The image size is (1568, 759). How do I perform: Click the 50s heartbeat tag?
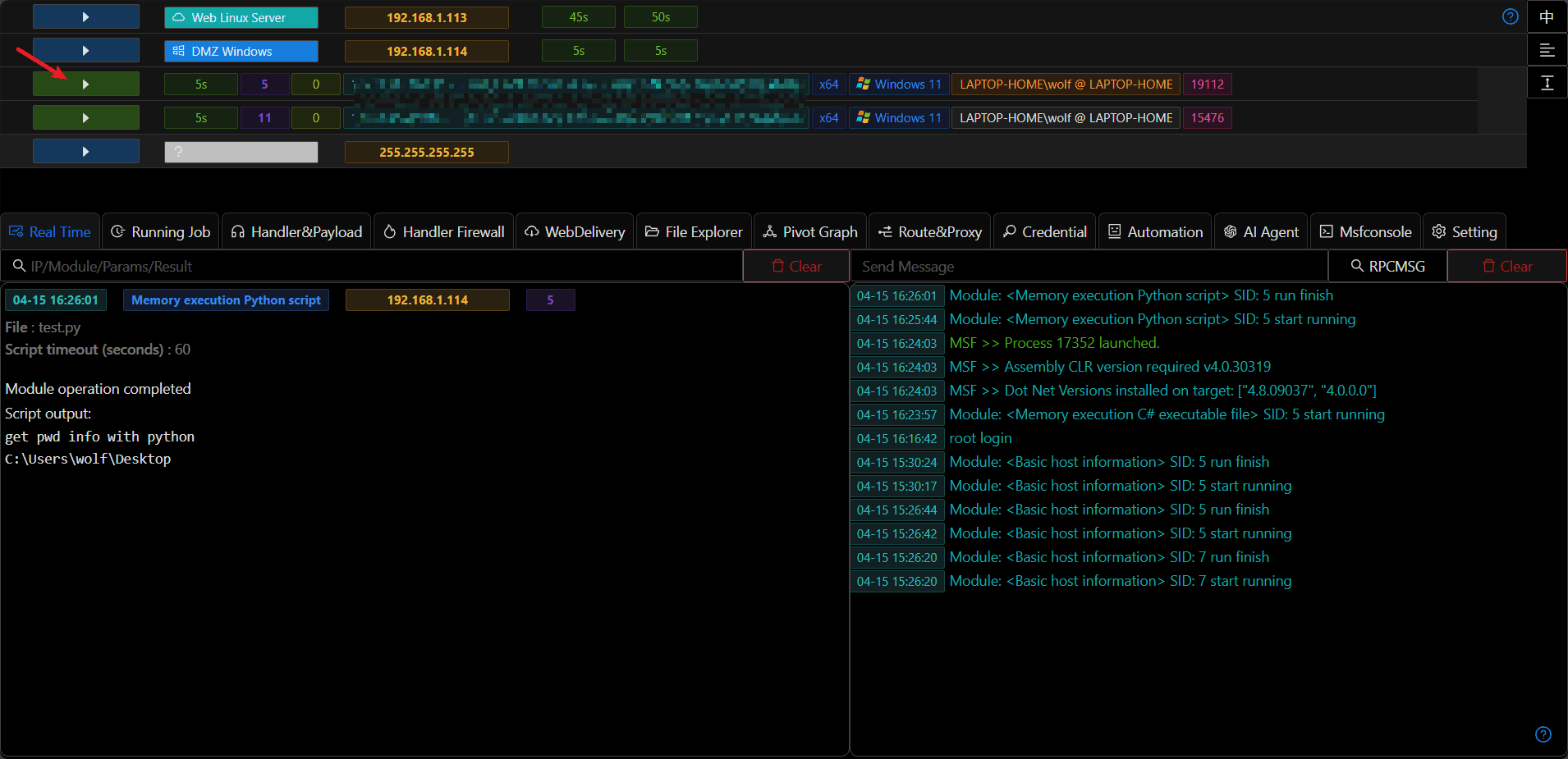pyautogui.click(x=661, y=17)
